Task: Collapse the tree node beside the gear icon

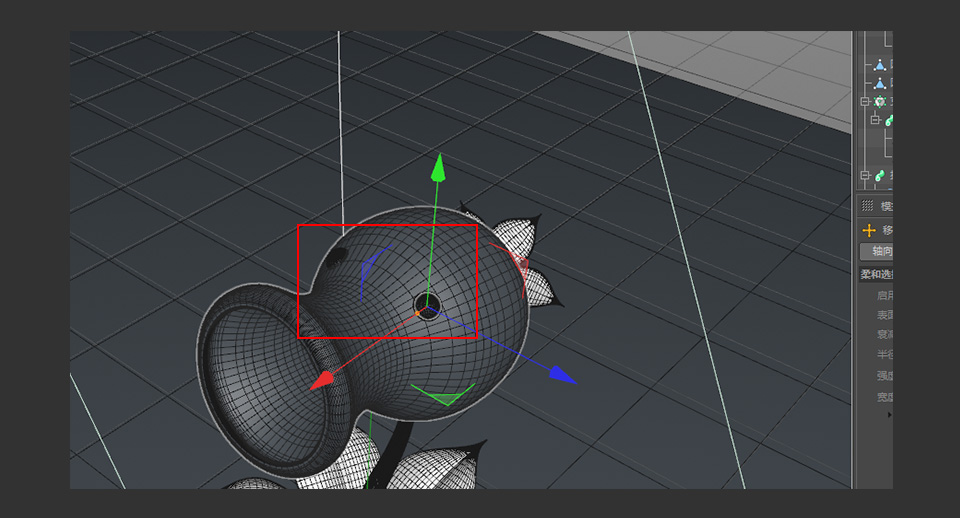Action: pyautogui.click(x=864, y=102)
